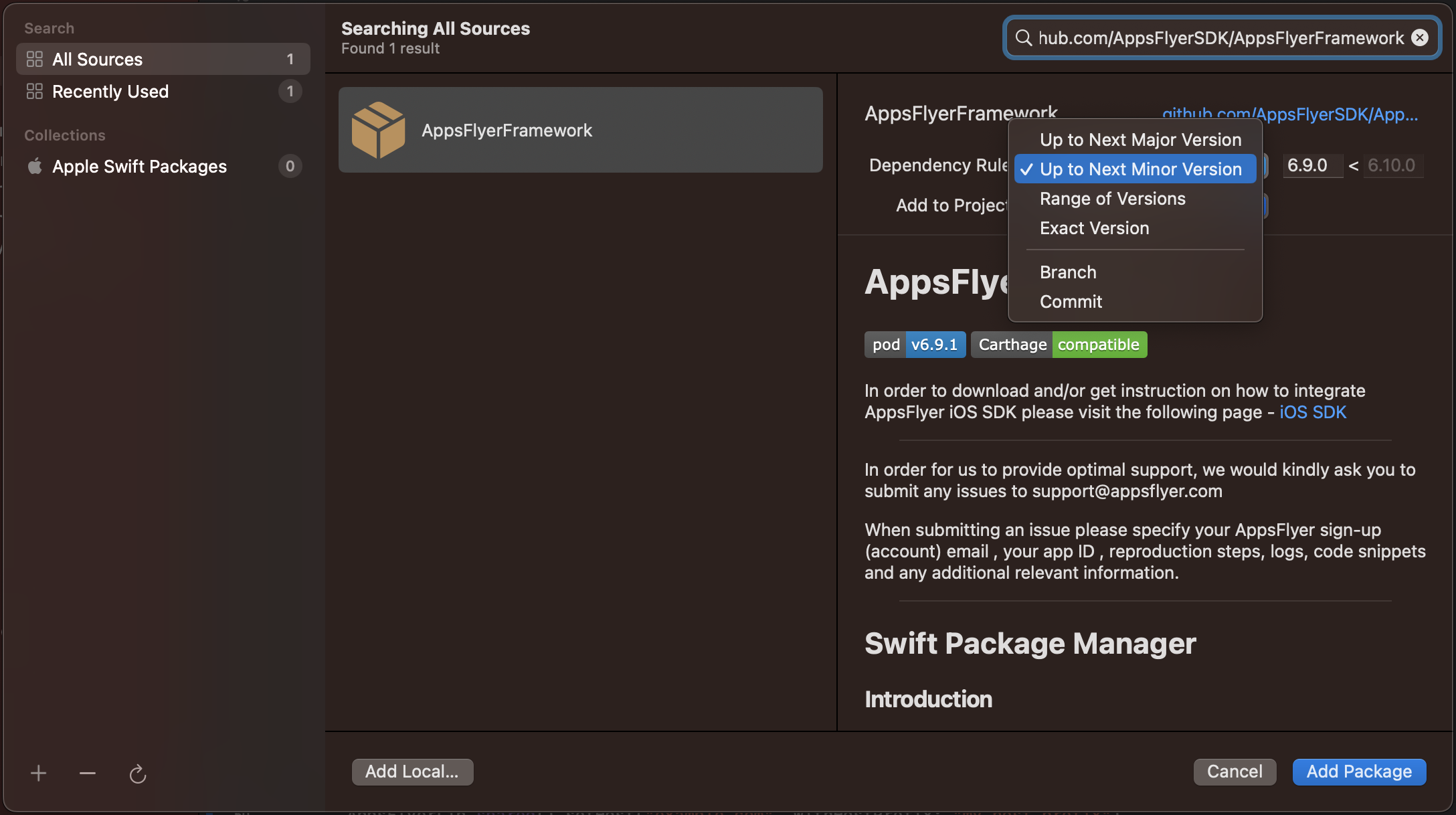Clear the search field with X icon

tap(1420, 38)
